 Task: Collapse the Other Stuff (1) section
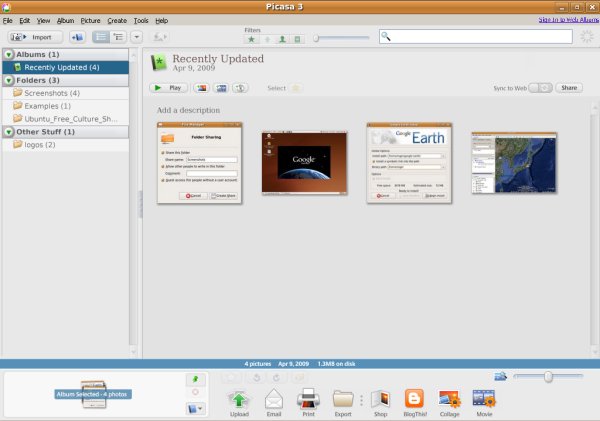(8, 132)
